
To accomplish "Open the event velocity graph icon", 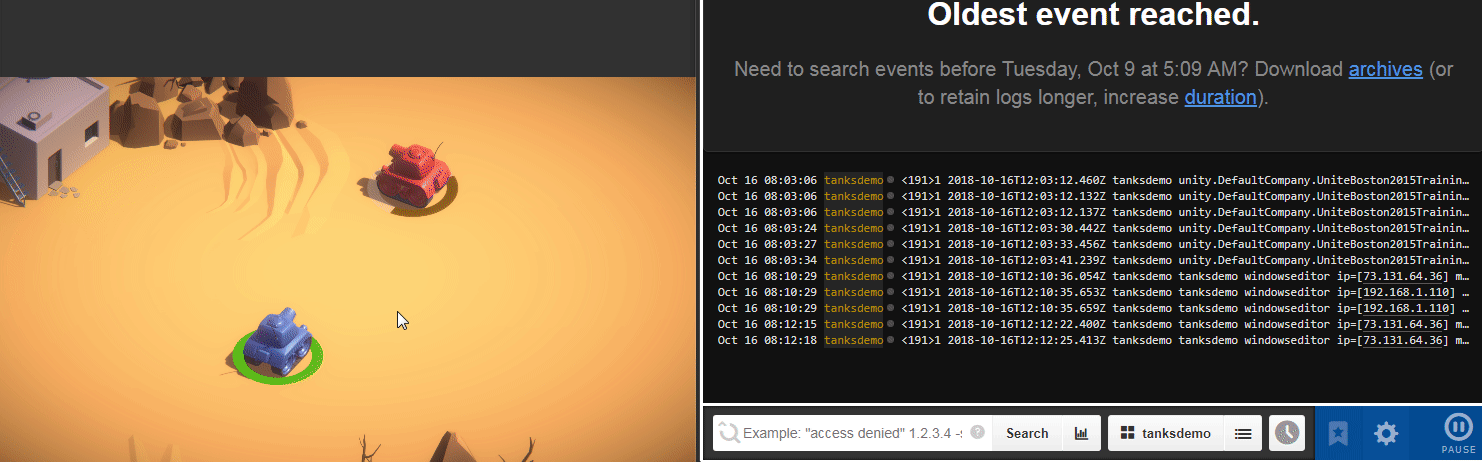I will pos(1081,433).
